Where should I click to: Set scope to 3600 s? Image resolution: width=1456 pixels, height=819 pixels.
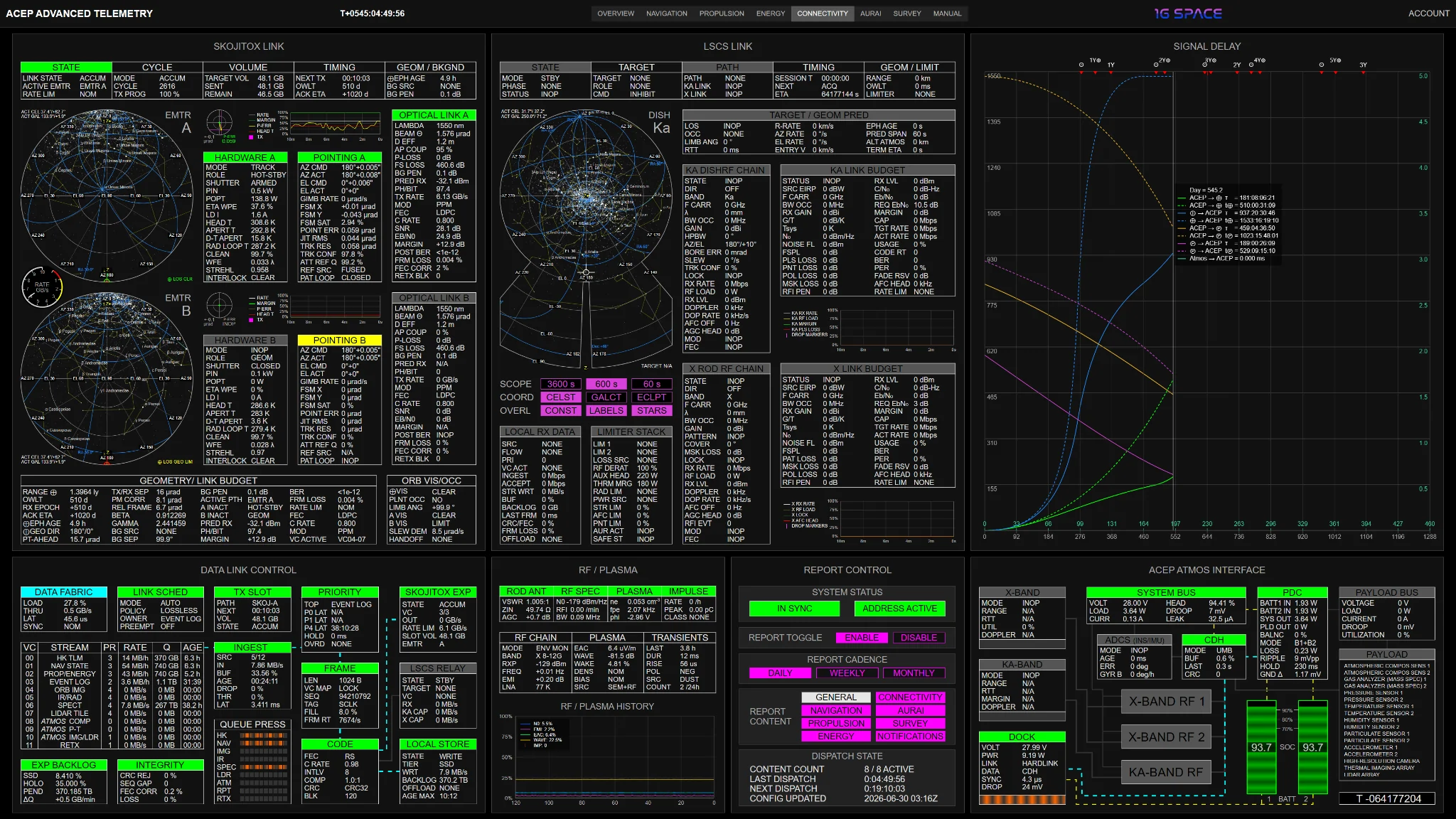pos(561,384)
